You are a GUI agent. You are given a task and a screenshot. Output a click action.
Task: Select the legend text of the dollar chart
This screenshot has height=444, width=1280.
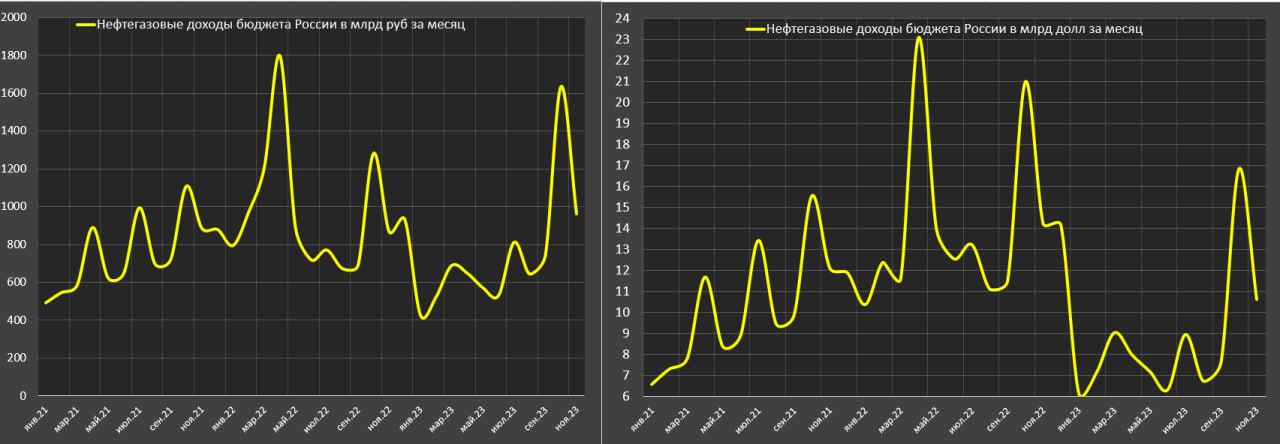[x=955, y=30]
